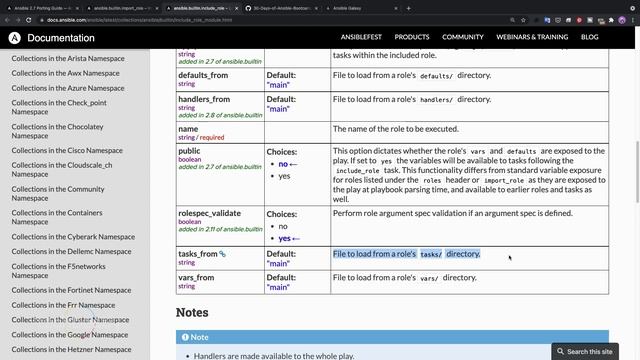Open the COMMUNITY menu item

click(463, 37)
